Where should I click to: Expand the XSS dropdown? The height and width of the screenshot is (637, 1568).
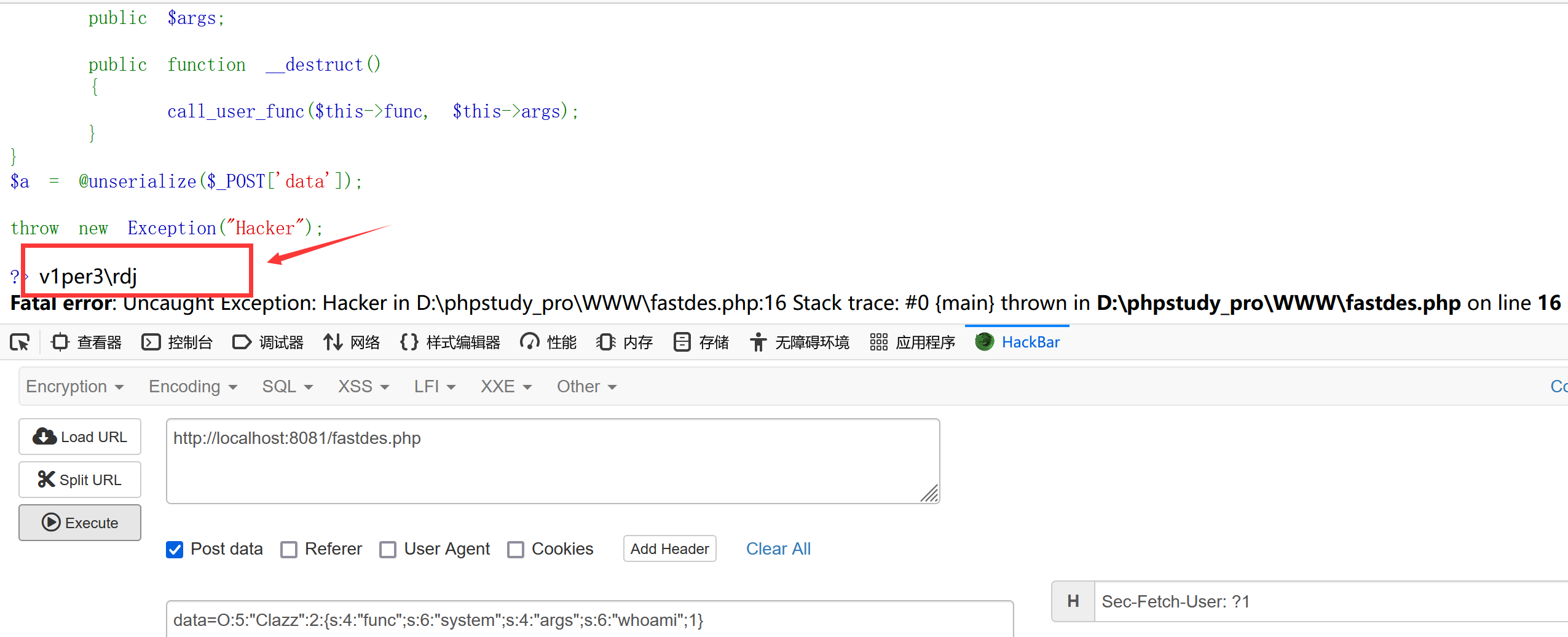coord(364,386)
